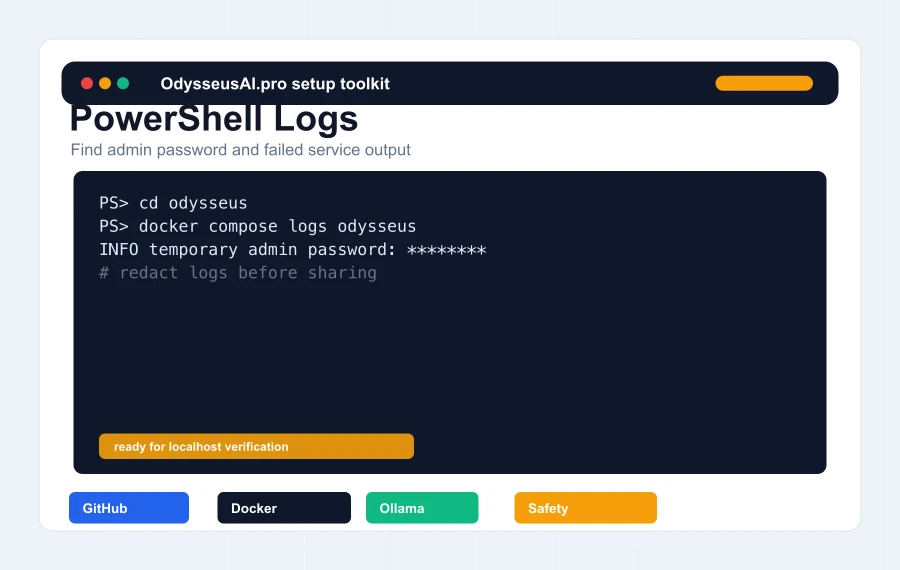Click the 'ready for localhost verification' banner
900x570 pixels.
click(257, 446)
